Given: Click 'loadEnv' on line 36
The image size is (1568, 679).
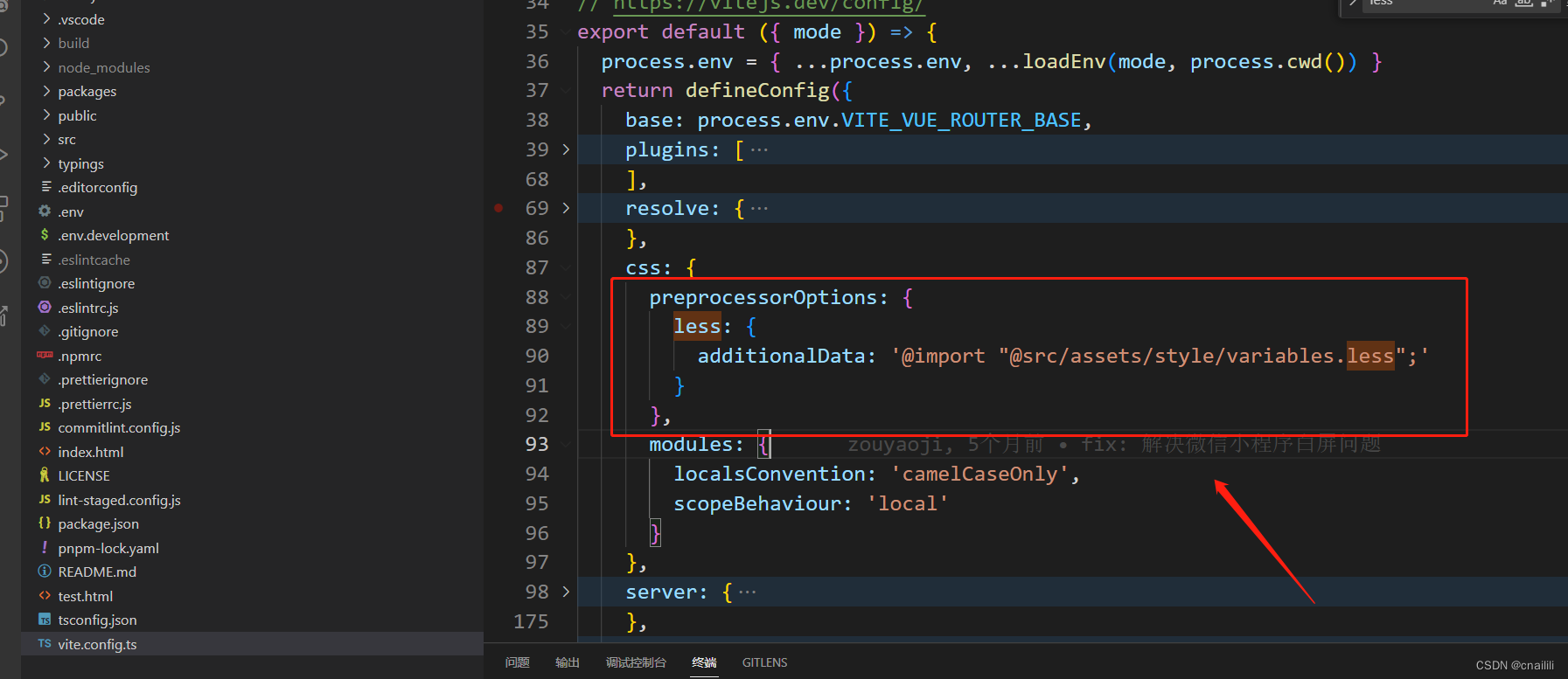Looking at the screenshot, I should click(x=1064, y=61).
